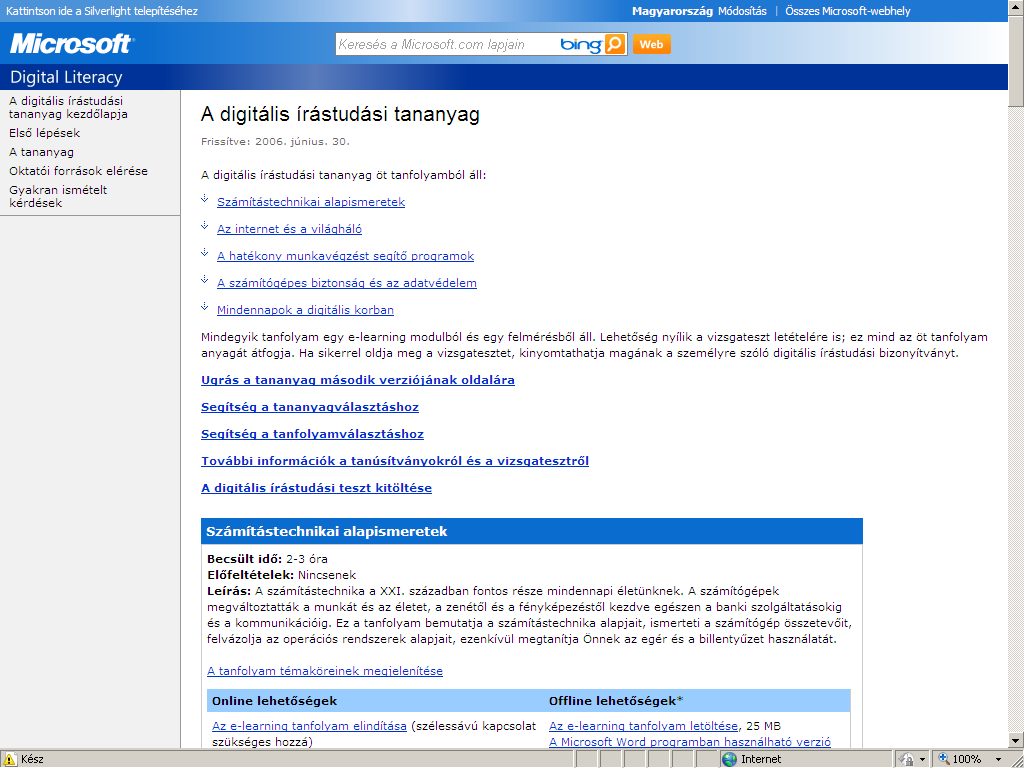
Task: Jump to Az internet és a világháló
Action: (x=289, y=229)
